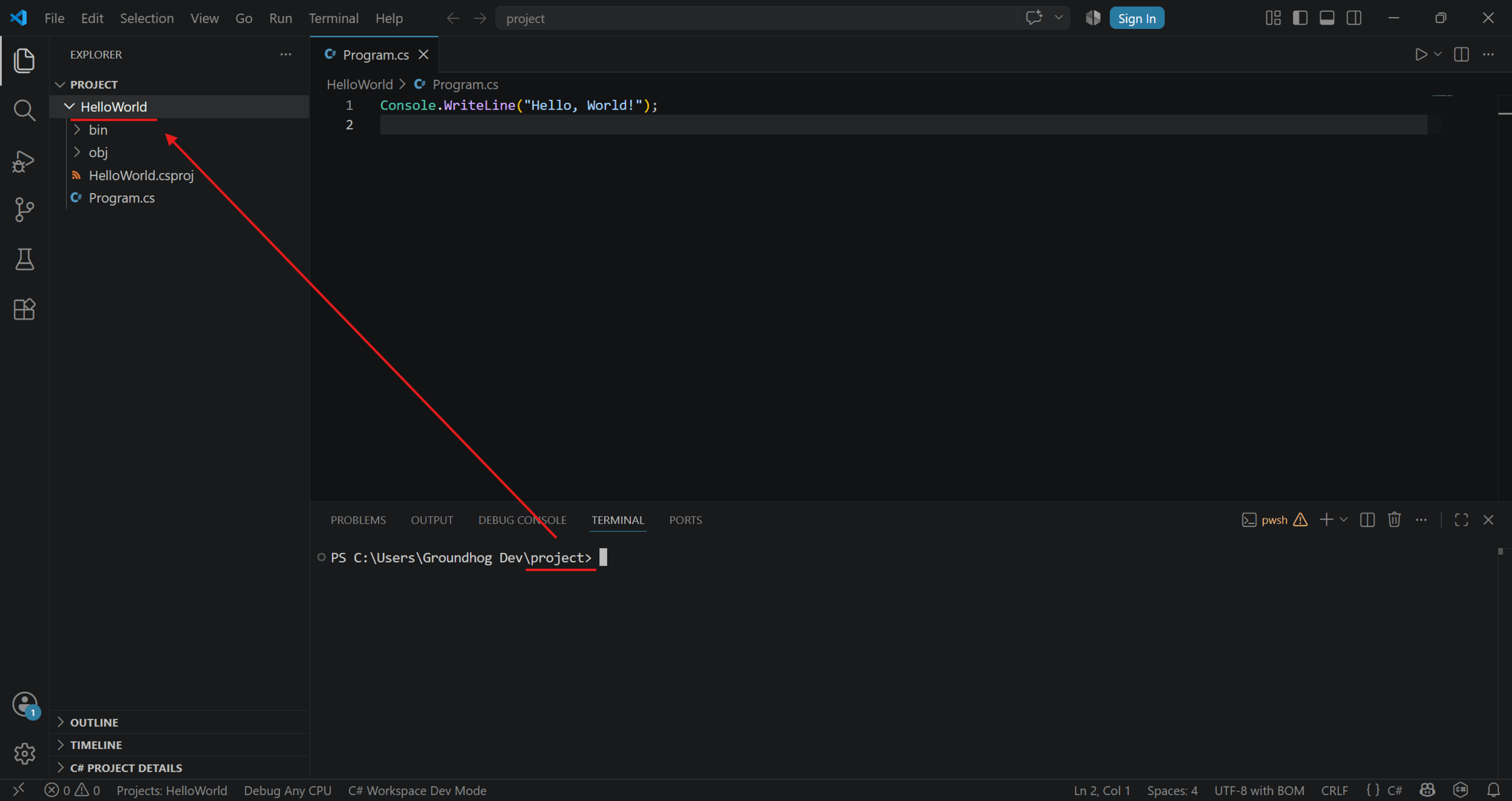The width and height of the screenshot is (1512, 801).
Task: Collapse the HelloWorld folder
Action: [70, 106]
